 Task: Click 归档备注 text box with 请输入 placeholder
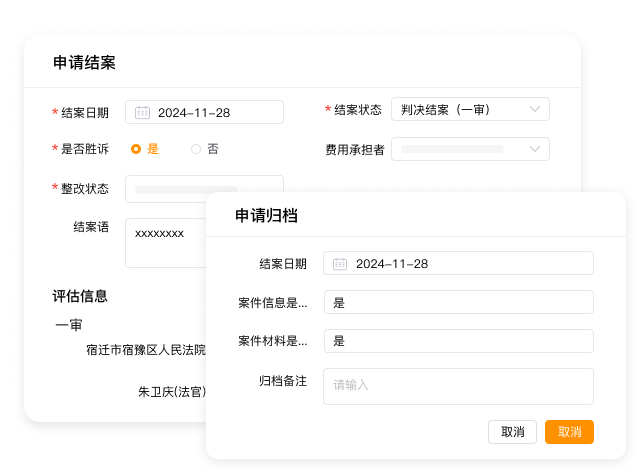coord(458,386)
